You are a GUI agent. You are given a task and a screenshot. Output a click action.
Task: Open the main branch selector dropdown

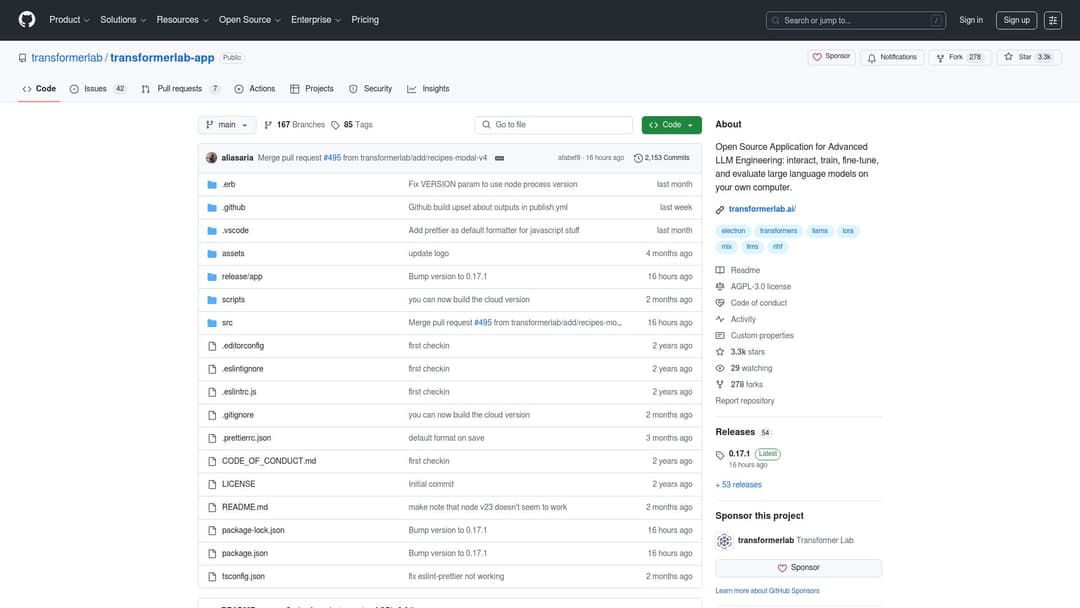pos(227,125)
